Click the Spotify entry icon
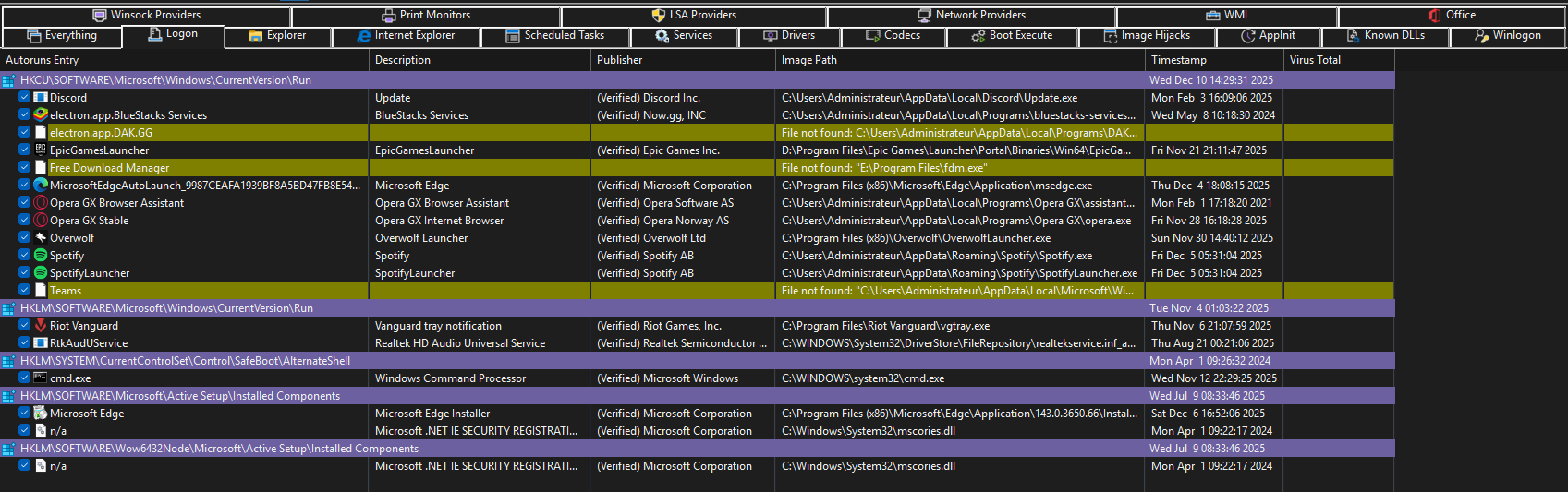 click(x=41, y=255)
